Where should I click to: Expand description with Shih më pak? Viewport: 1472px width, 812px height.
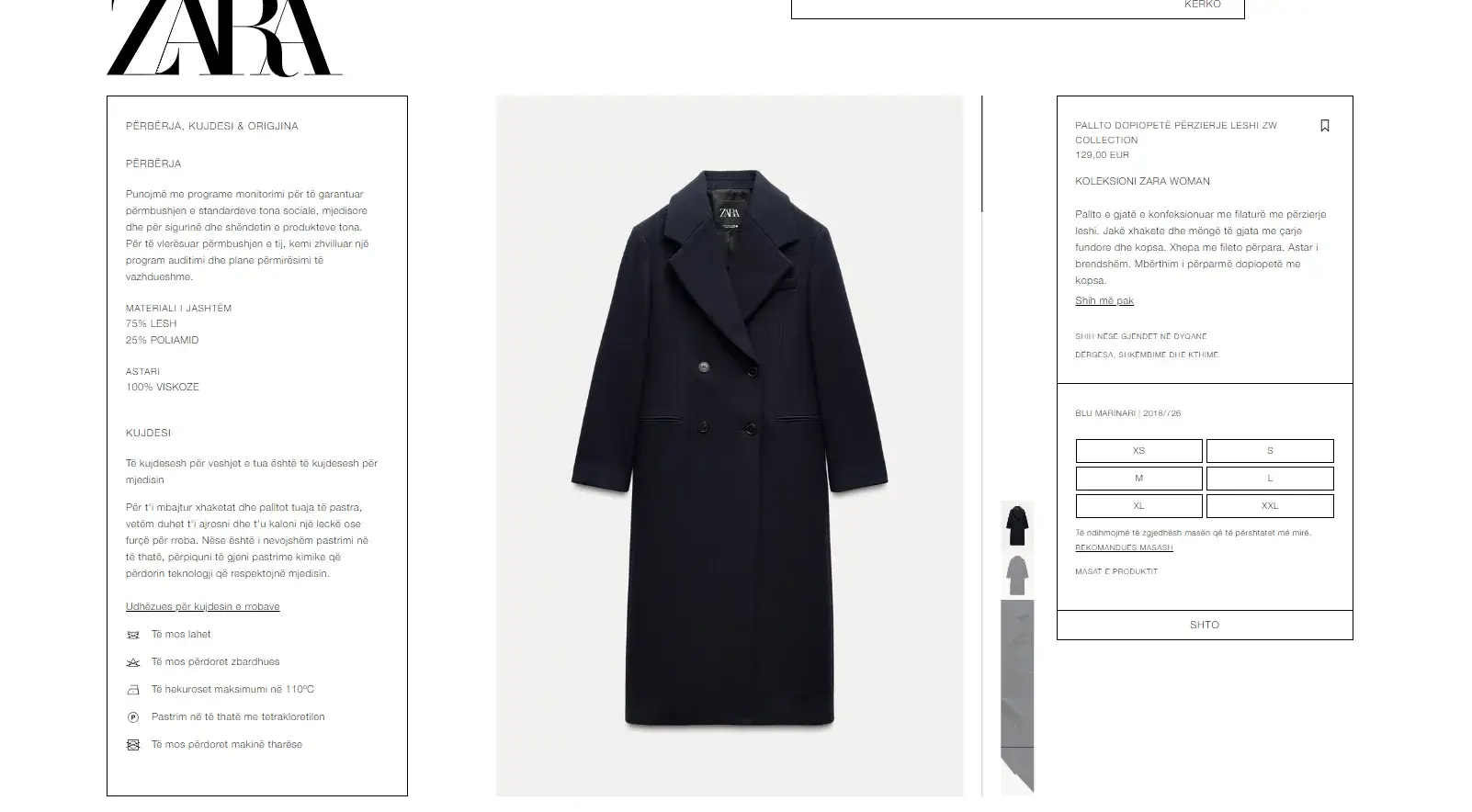pos(1104,301)
